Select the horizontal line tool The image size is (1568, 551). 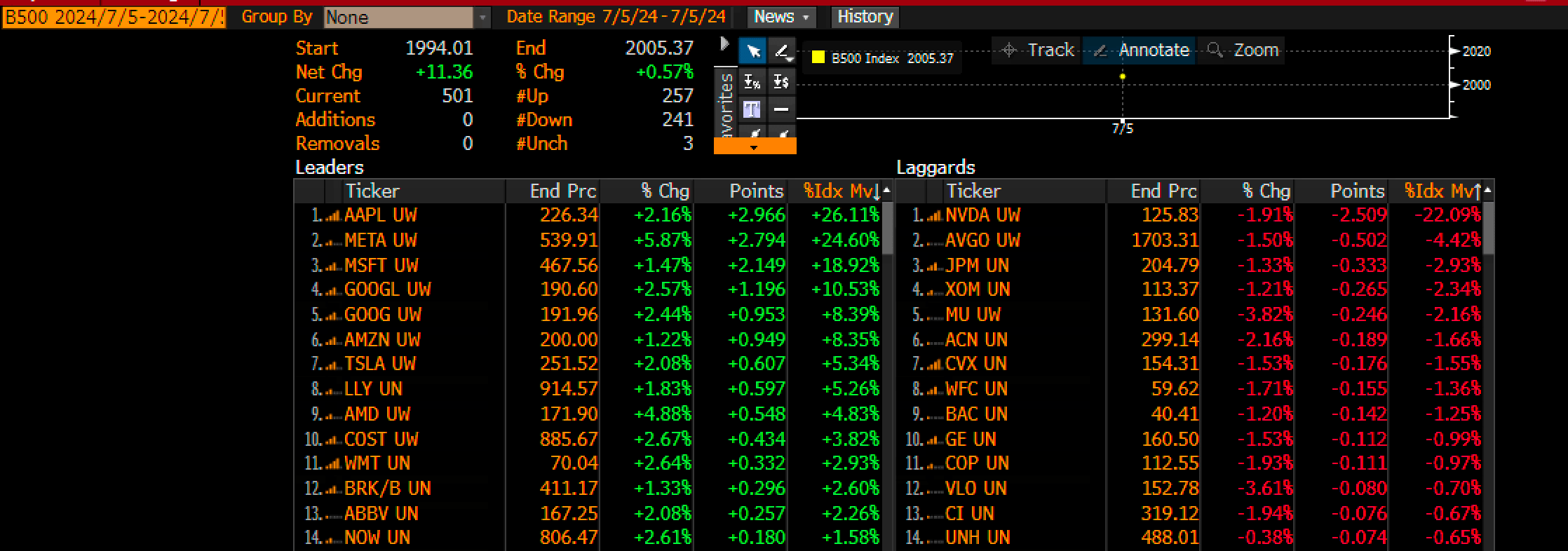782,109
